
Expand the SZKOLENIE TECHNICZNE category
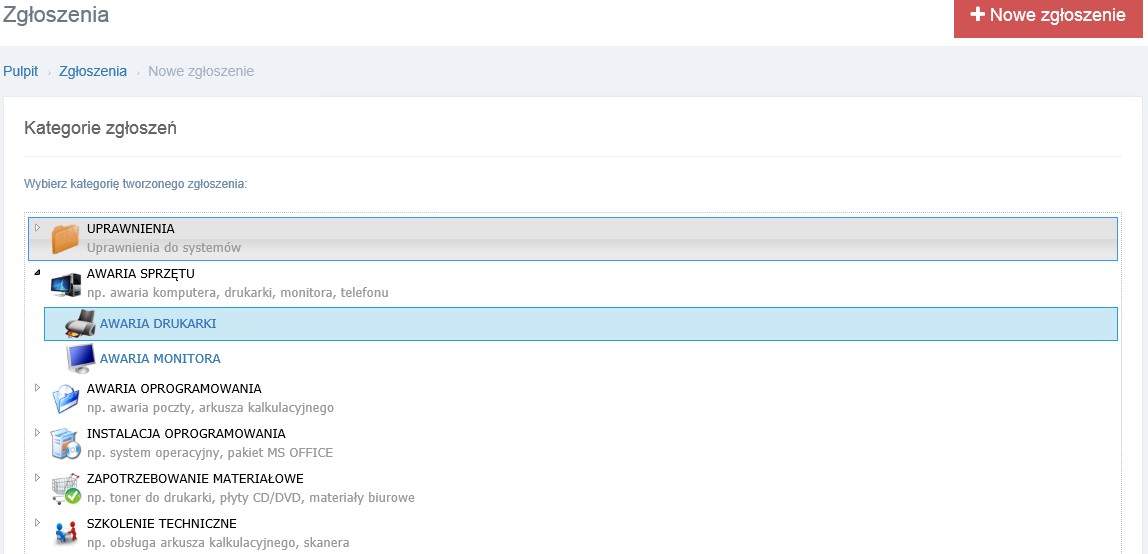click(37, 523)
